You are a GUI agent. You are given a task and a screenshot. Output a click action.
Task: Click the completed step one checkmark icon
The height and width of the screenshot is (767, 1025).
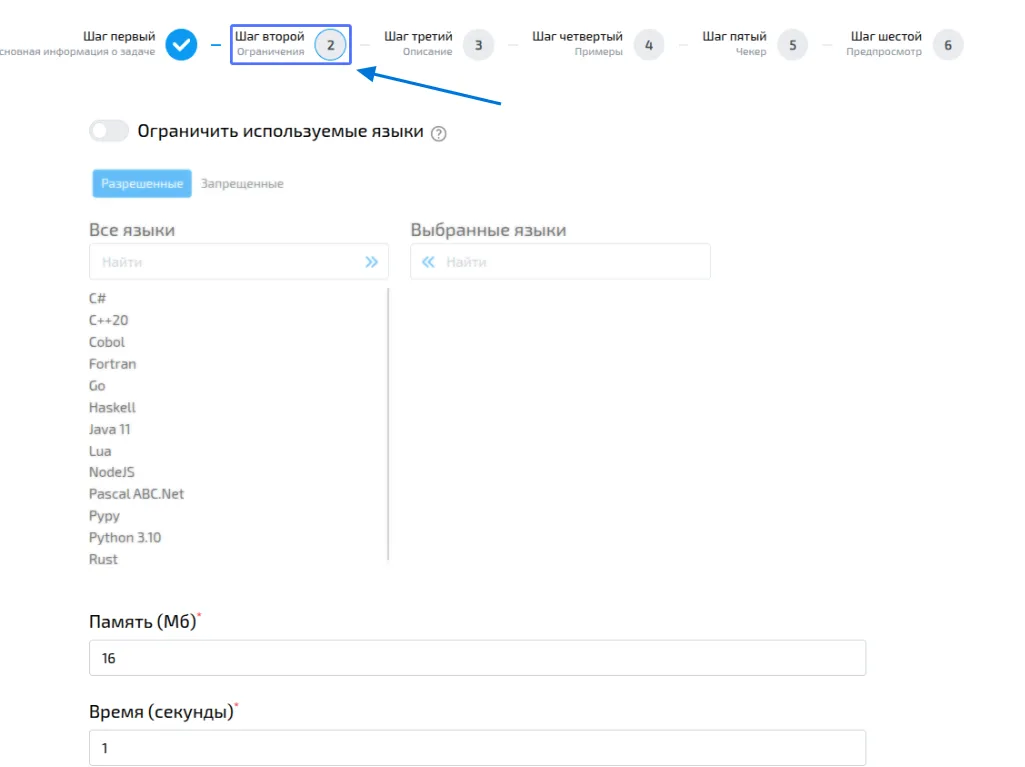point(181,45)
